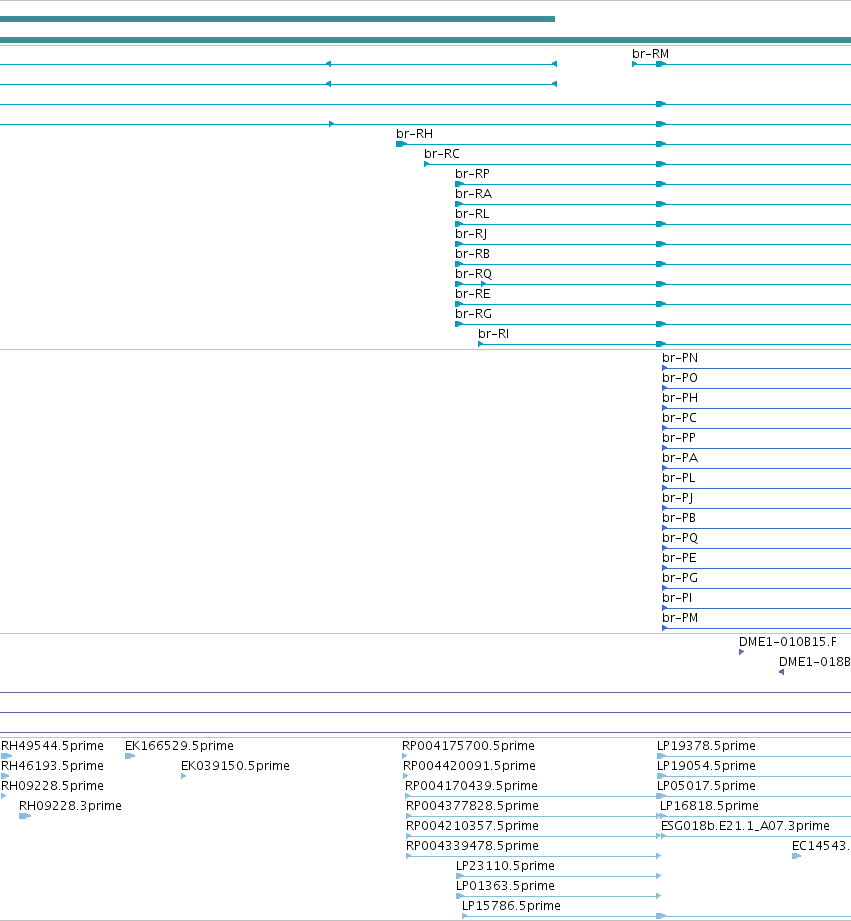This screenshot has height=921, width=851.
Task: Select protein br-PM
Action: coord(680,617)
